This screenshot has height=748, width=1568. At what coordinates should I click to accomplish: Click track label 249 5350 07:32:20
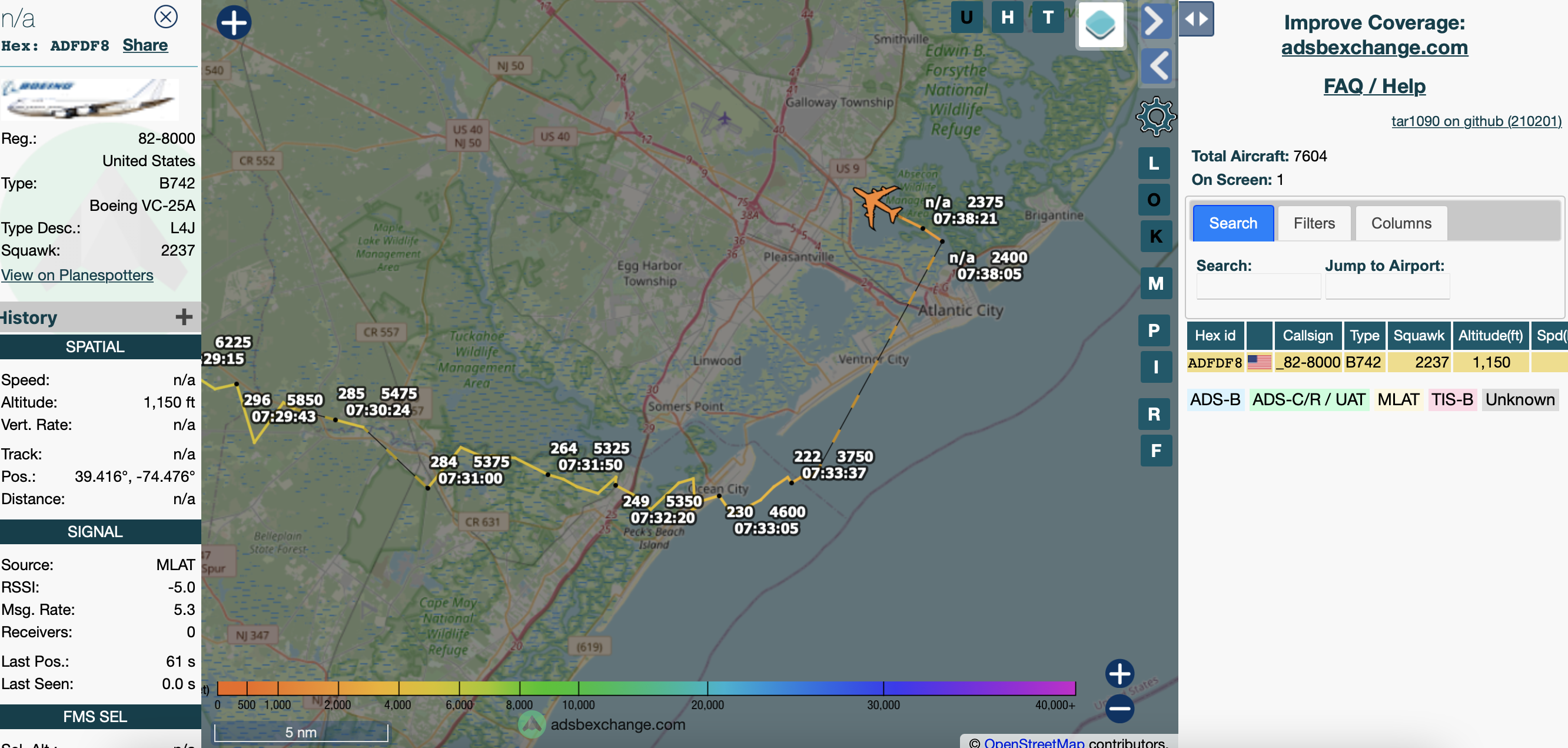662,509
